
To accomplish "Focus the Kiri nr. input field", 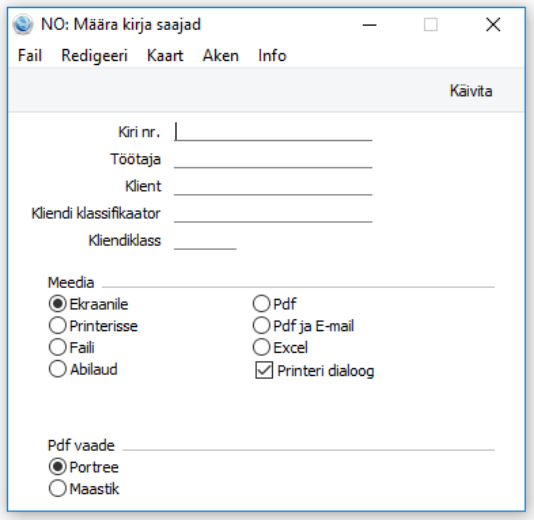I will pyautogui.click(x=273, y=132).
